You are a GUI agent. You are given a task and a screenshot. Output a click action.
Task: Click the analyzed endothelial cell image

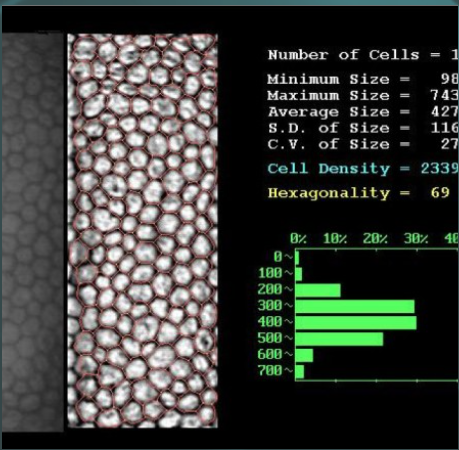(143, 231)
